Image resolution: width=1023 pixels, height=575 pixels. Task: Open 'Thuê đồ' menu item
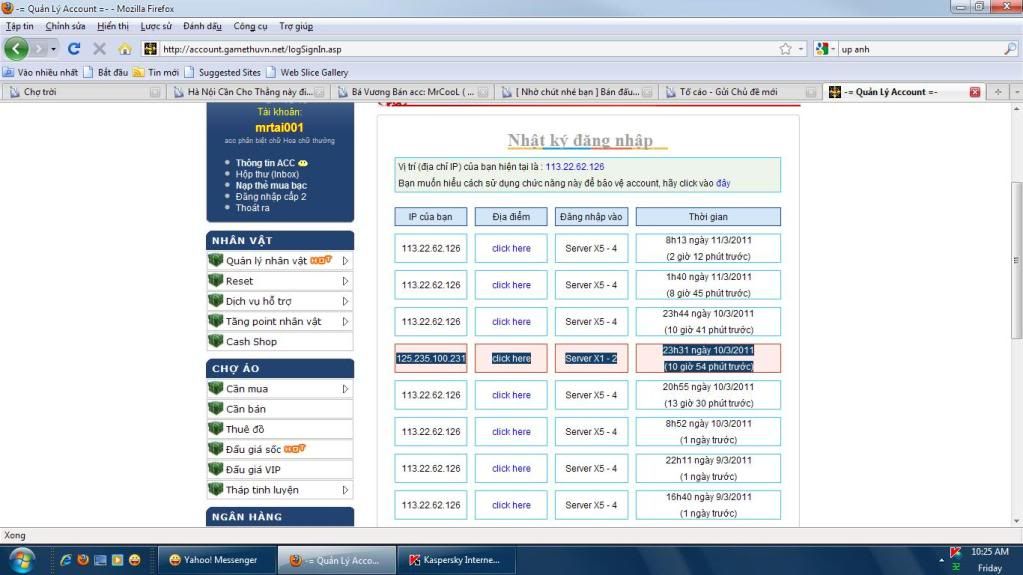280,429
